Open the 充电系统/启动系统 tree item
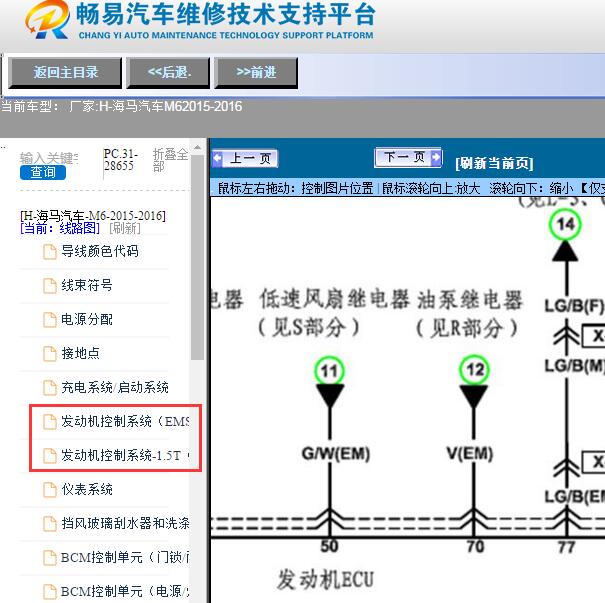 click(x=115, y=387)
